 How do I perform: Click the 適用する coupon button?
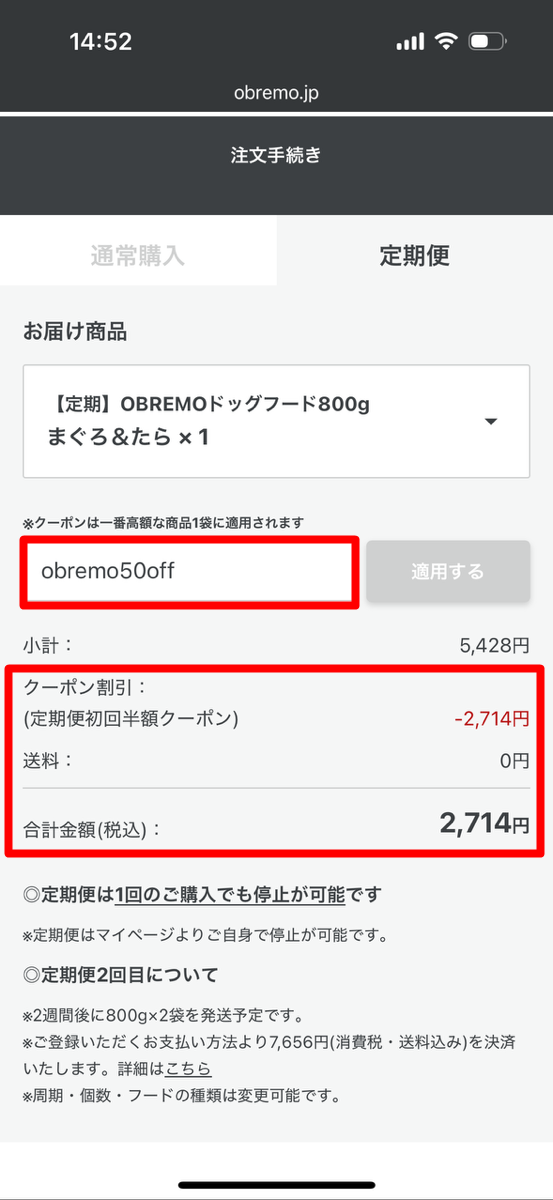(447, 572)
